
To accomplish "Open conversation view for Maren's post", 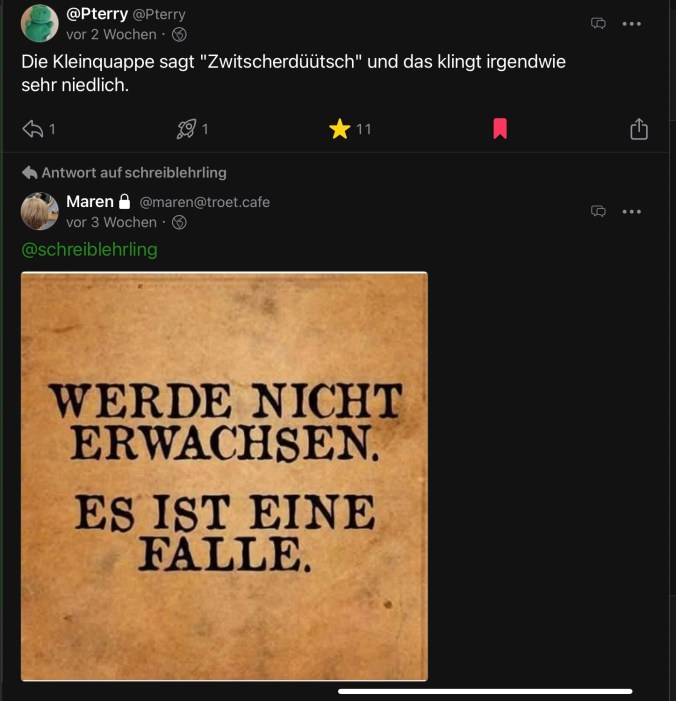I will tap(598, 211).
